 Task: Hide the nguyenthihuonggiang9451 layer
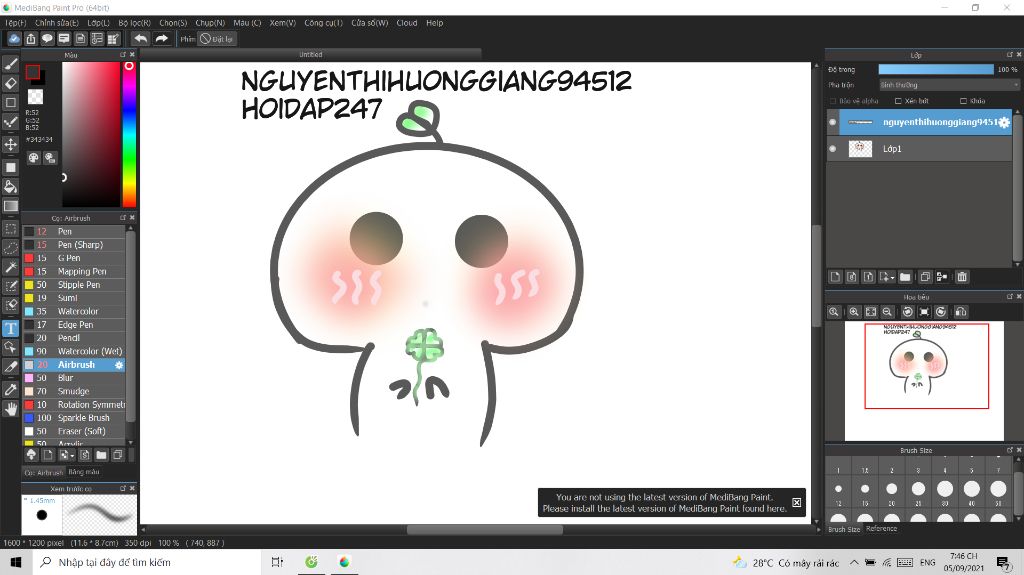click(832, 122)
